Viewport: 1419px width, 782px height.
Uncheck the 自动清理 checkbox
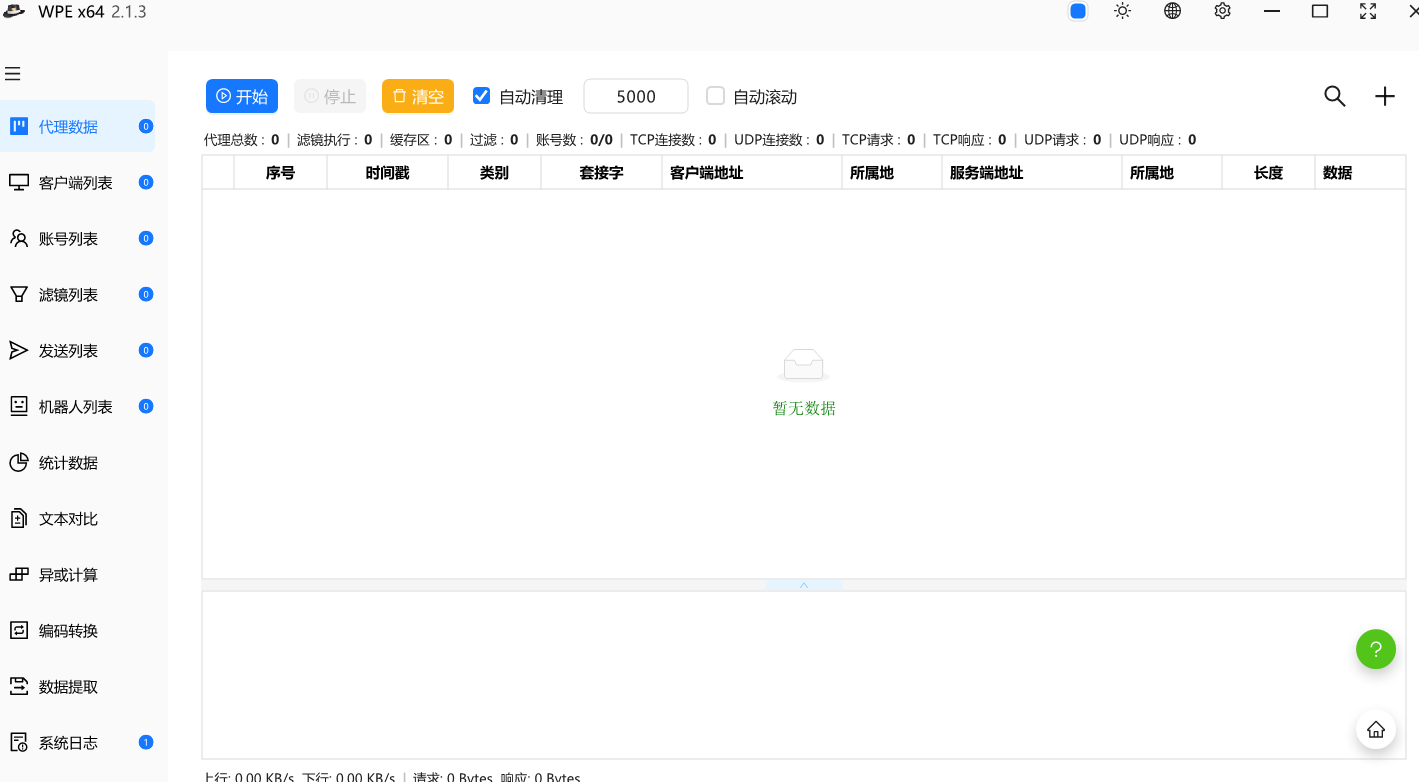tap(481, 96)
